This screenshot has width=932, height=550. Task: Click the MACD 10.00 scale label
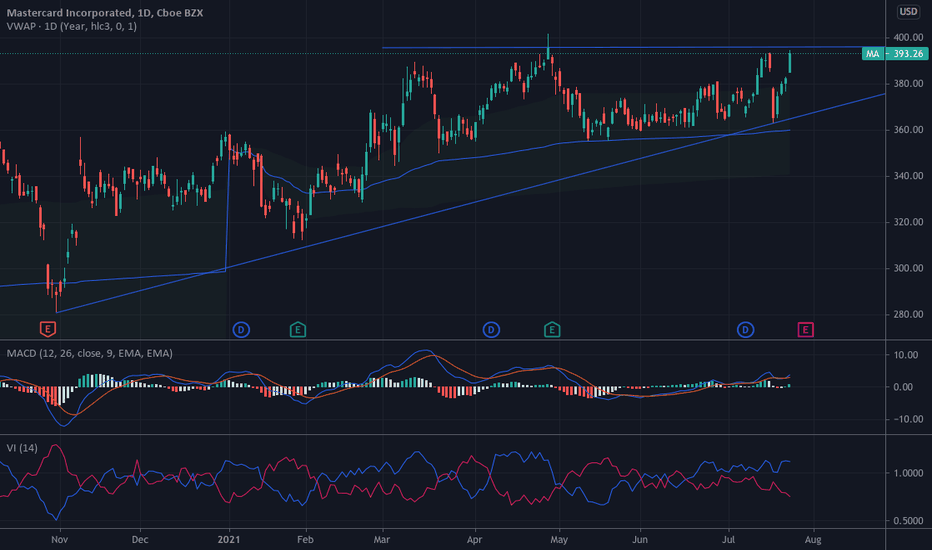906,355
